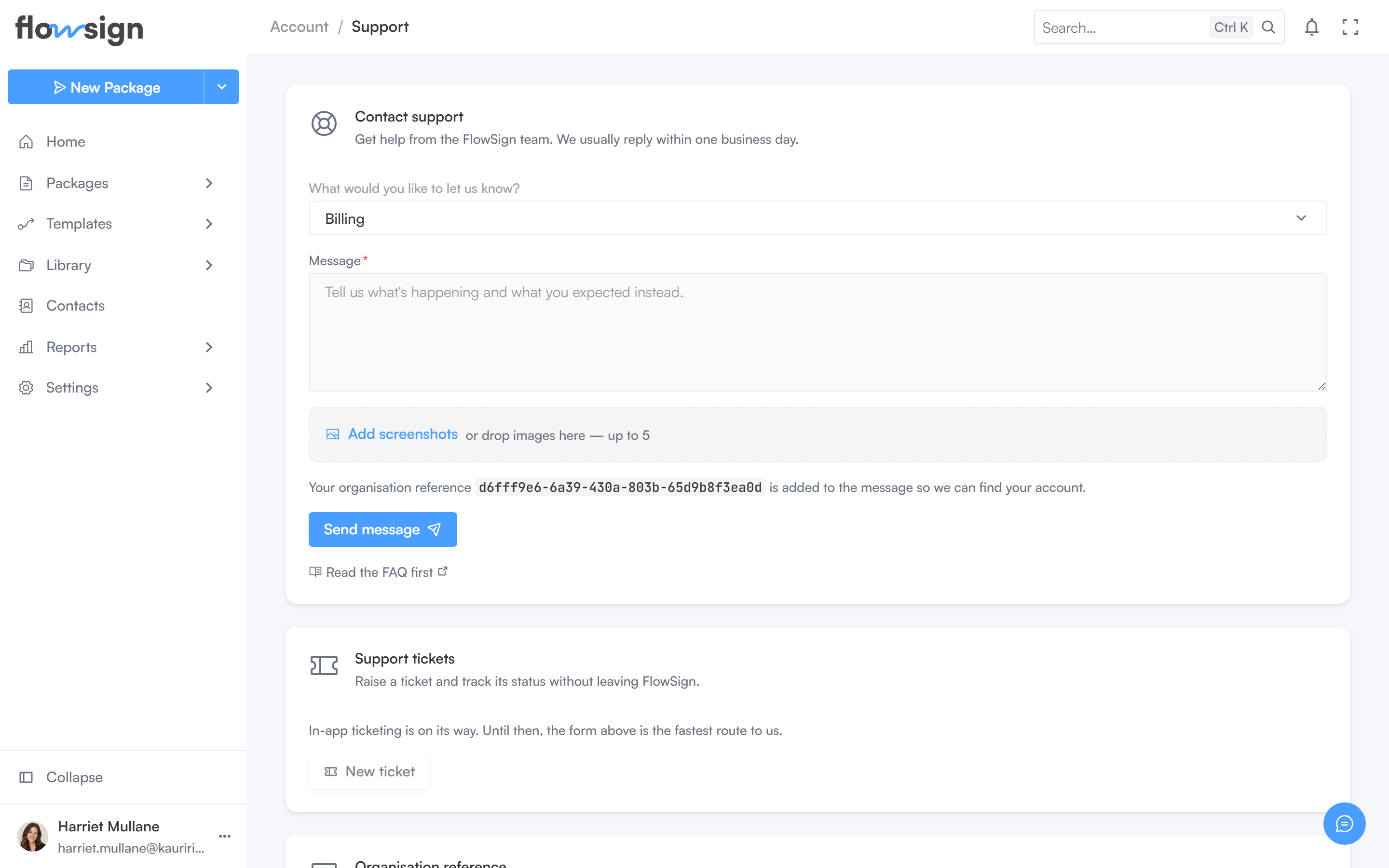Screen dimensions: 1389x868
Task: Click the Library folder icon
Action: (x=26, y=265)
